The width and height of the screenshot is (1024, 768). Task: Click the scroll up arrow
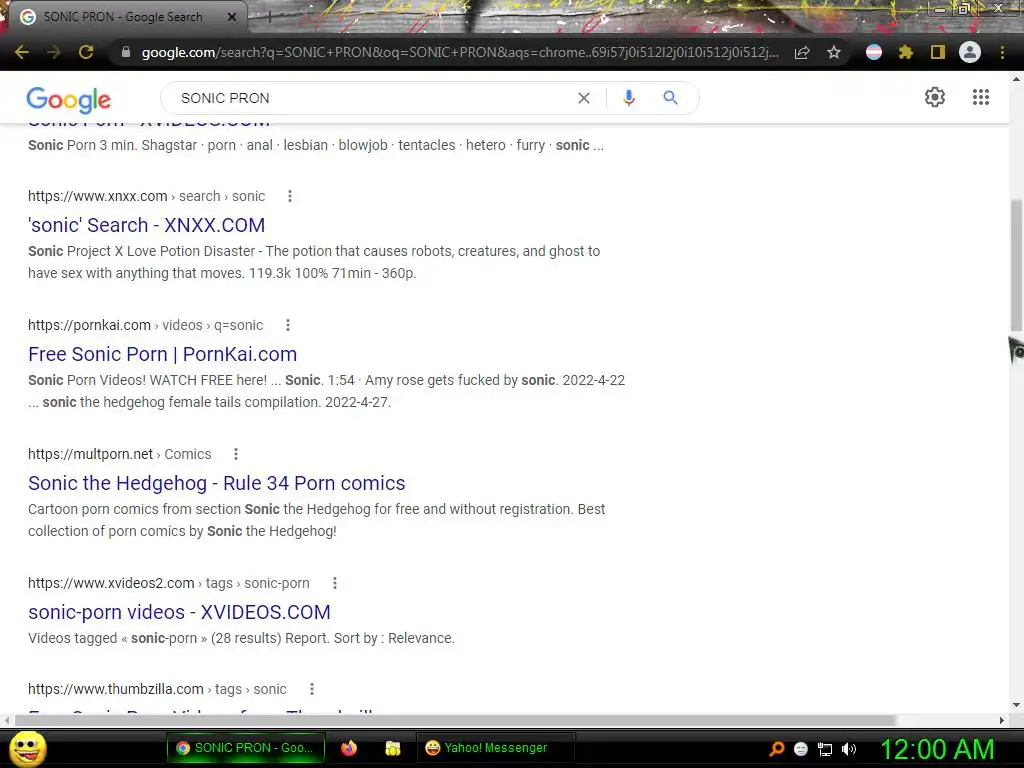point(1016,78)
